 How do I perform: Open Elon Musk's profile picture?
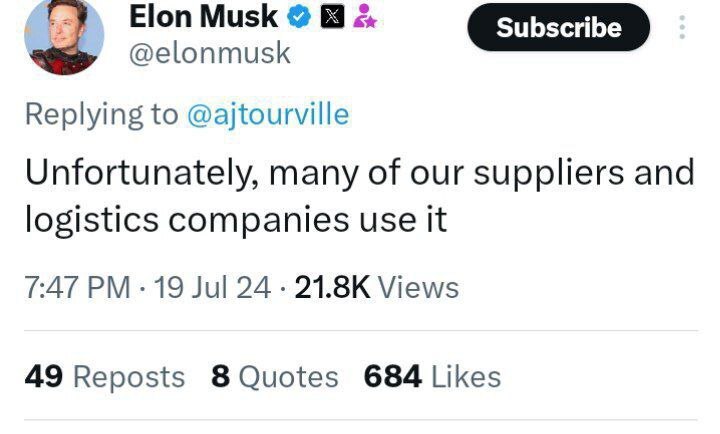66,36
